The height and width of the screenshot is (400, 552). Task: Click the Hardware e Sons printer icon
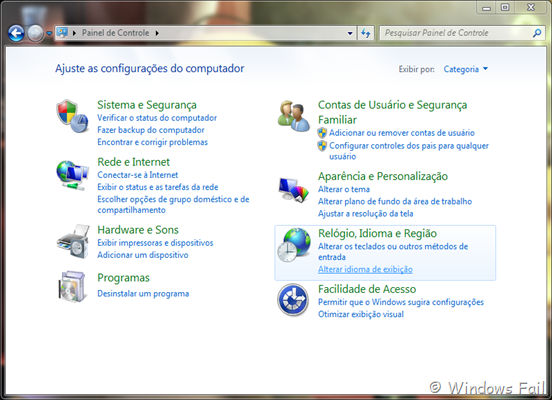73,241
